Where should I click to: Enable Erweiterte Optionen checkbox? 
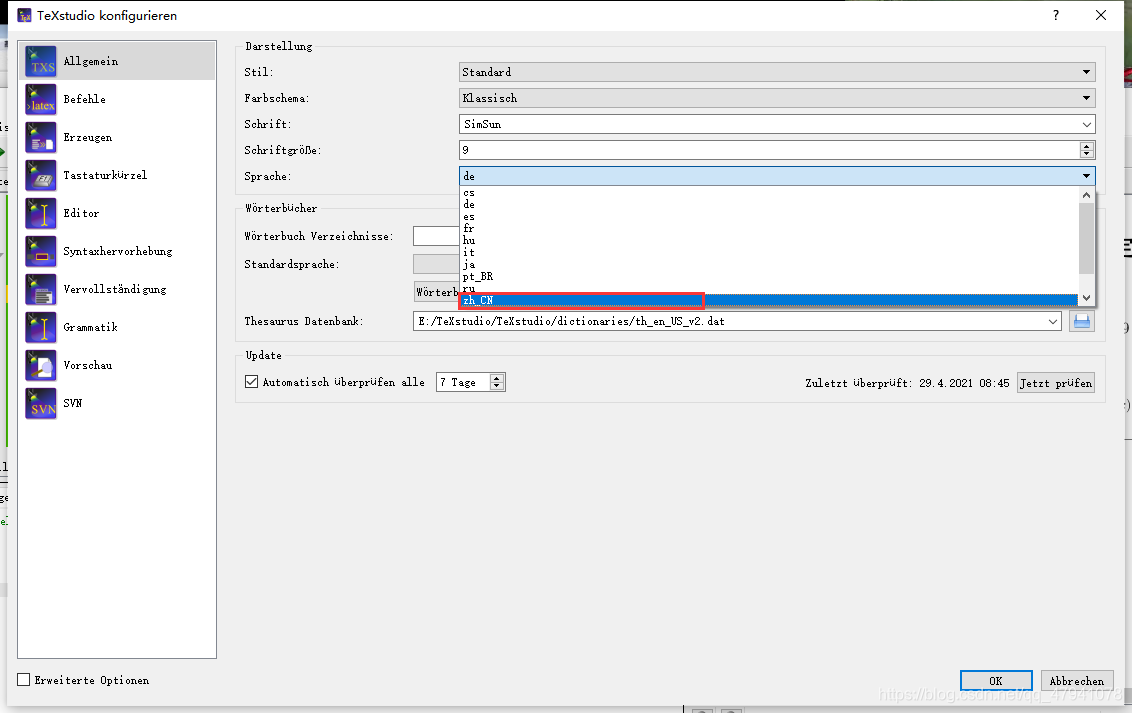click(24, 680)
